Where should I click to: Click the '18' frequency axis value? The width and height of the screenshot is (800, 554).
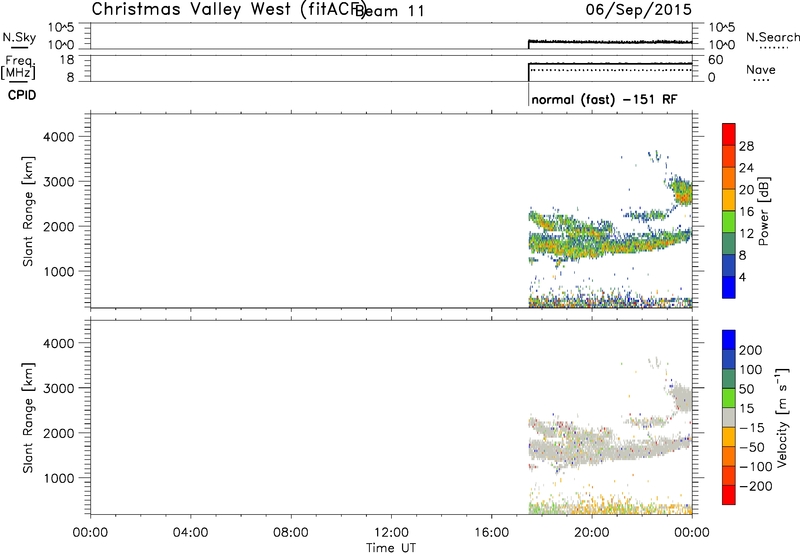(67, 60)
